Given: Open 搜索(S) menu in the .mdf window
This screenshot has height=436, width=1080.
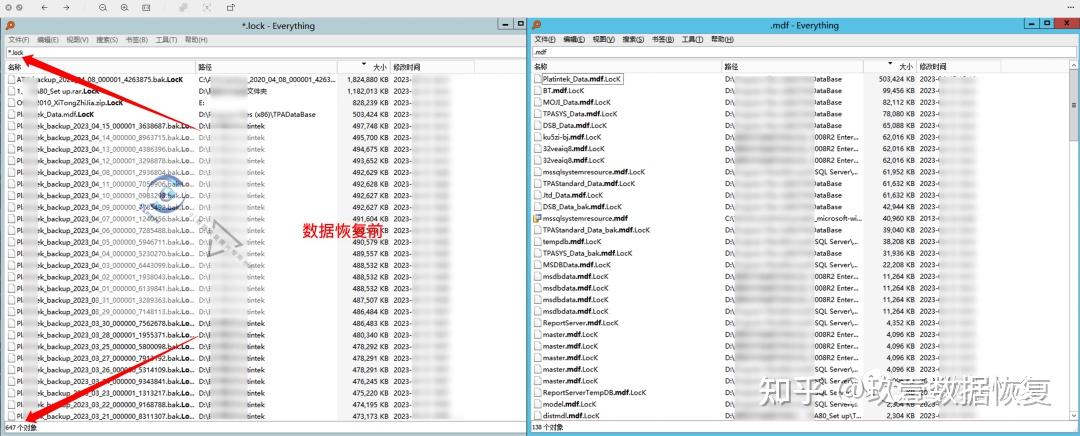Looking at the screenshot, I should 633,40.
